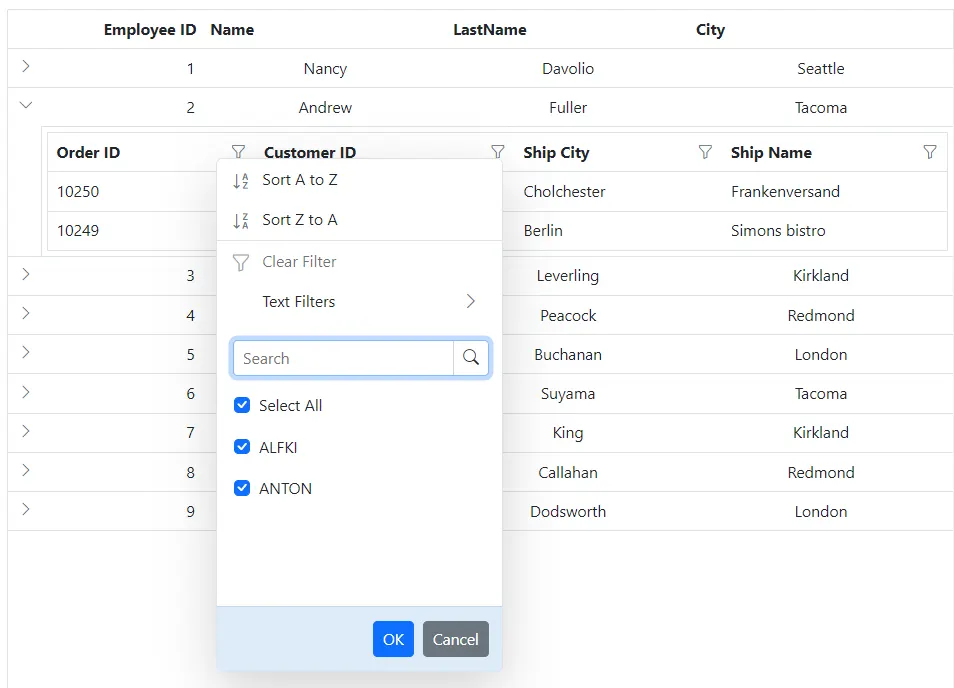The height and width of the screenshot is (688, 954).
Task: Click inside the Search input field
Action: tap(340, 357)
